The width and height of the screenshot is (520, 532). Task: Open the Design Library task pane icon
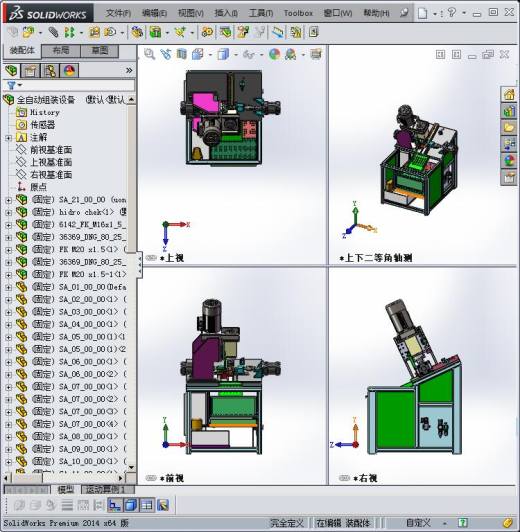tap(509, 111)
